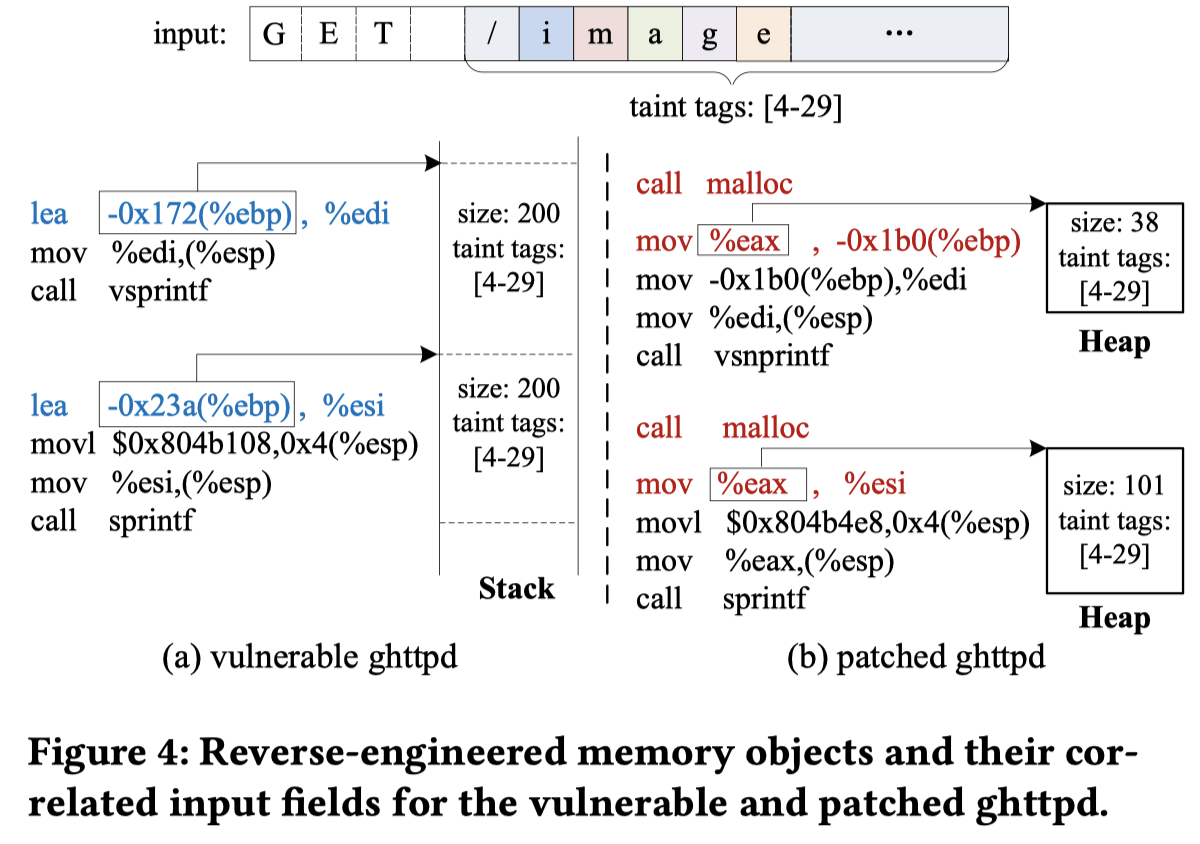Select the highlighted 'i' input cell
The height and width of the screenshot is (844, 1200).
(546, 32)
